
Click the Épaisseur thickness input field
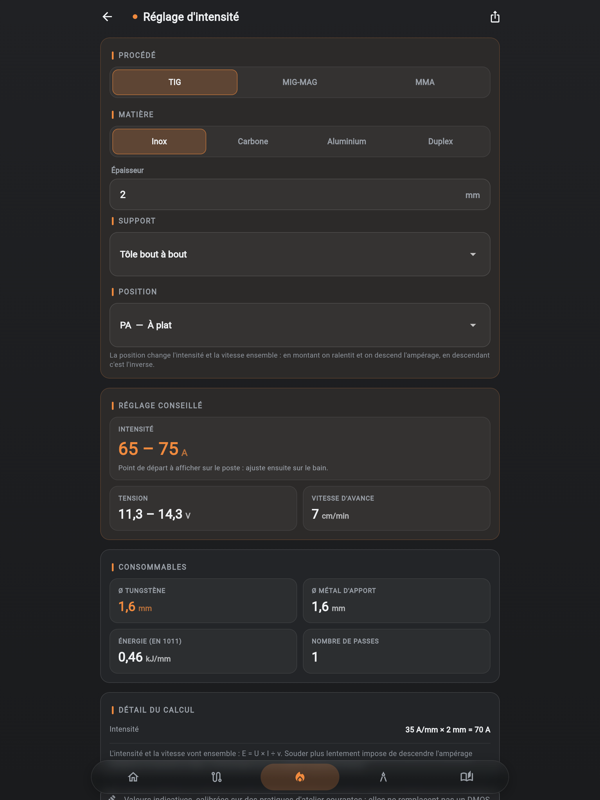[x=300, y=194]
